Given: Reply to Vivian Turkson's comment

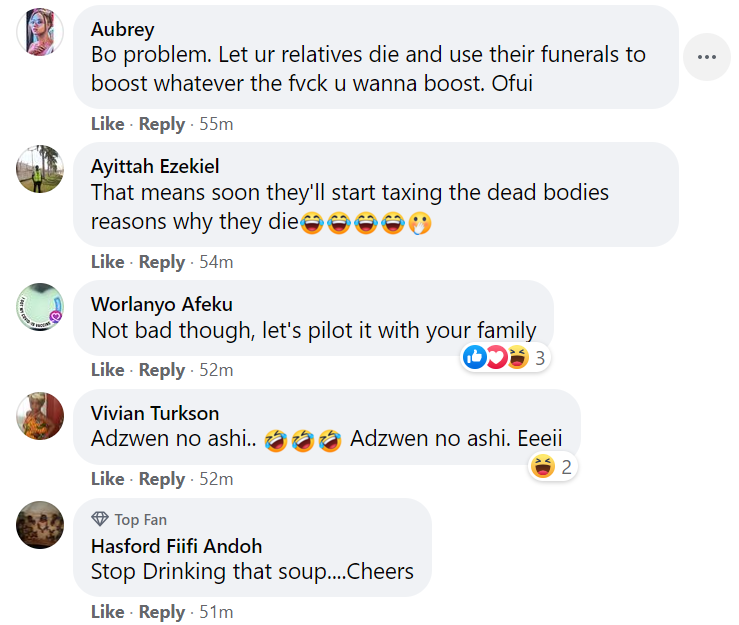Looking at the screenshot, I should (162, 479).
